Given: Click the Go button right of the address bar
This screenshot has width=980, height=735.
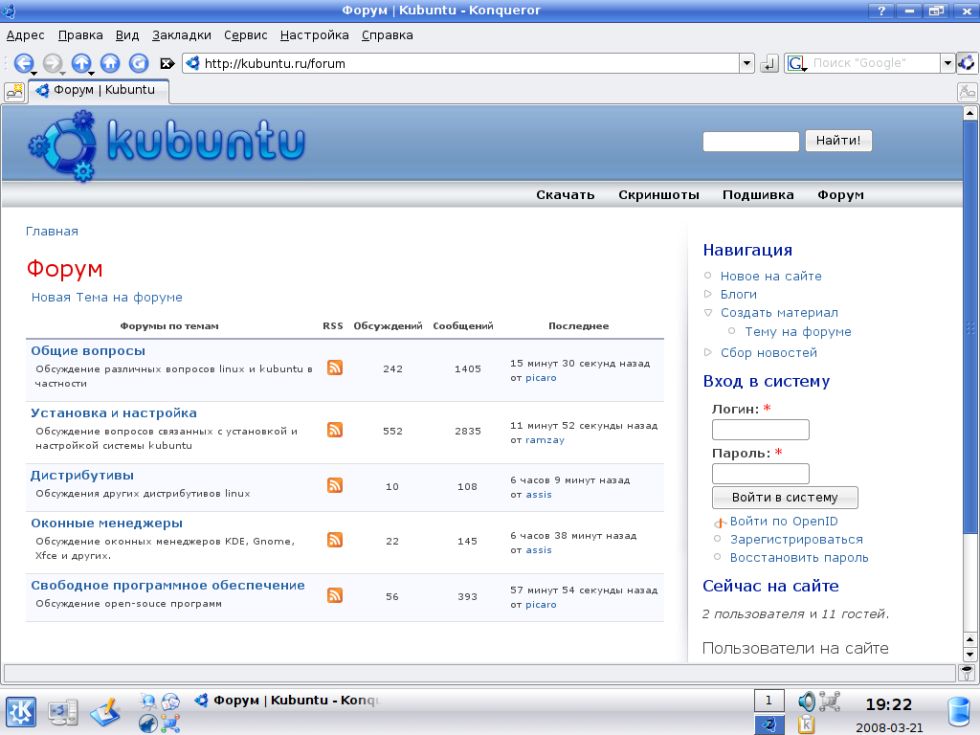Looking at the screenshot, I should 769,63.
